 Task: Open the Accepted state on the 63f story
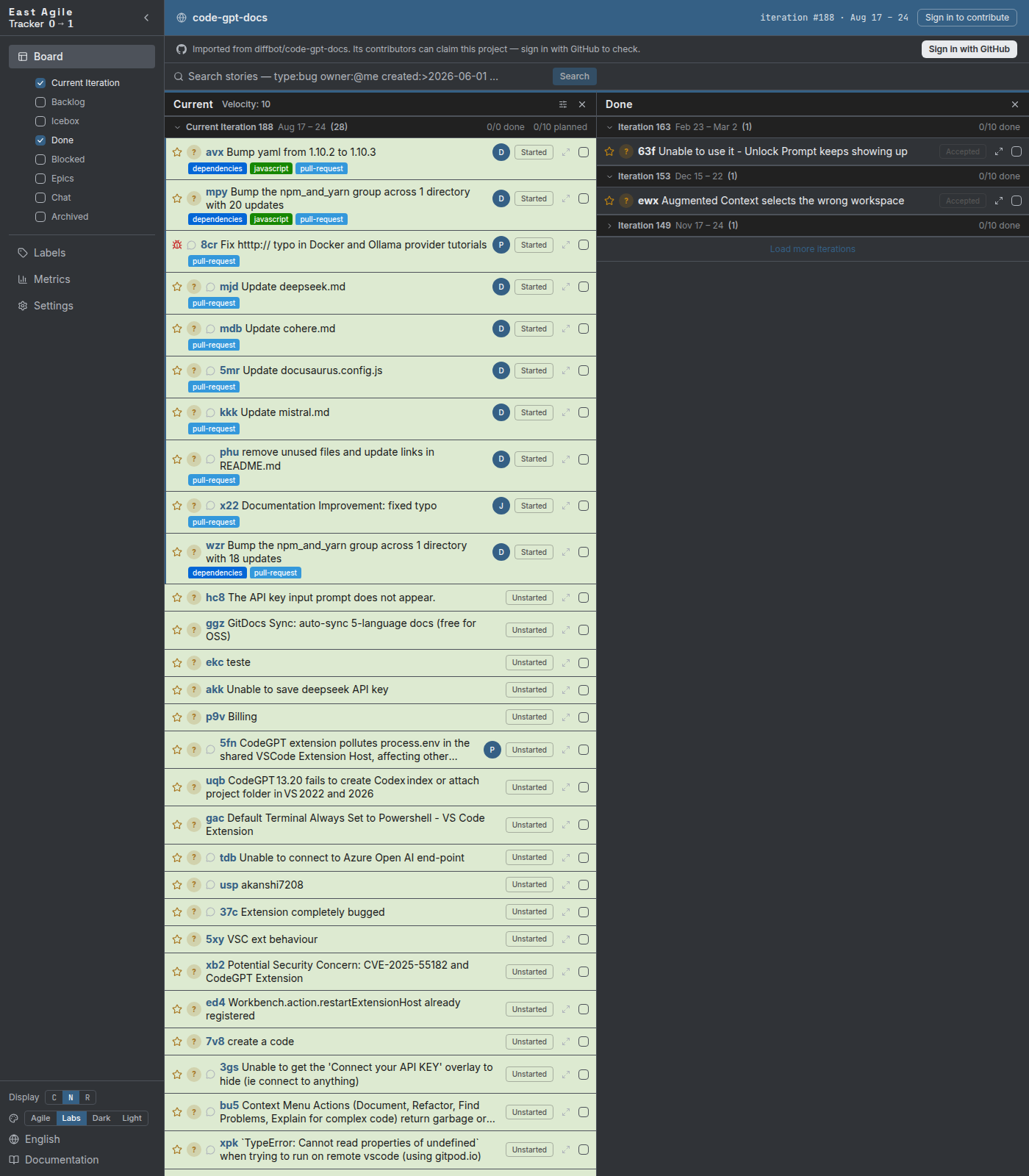[x=963, y=151]
